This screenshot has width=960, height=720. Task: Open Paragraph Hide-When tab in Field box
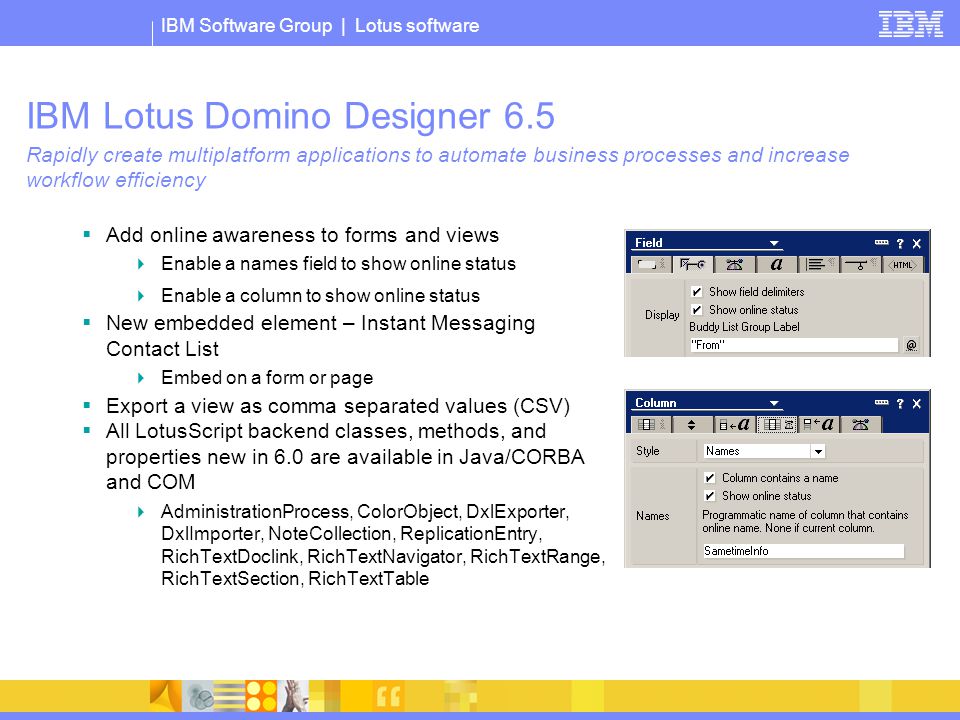coord(860,264)
